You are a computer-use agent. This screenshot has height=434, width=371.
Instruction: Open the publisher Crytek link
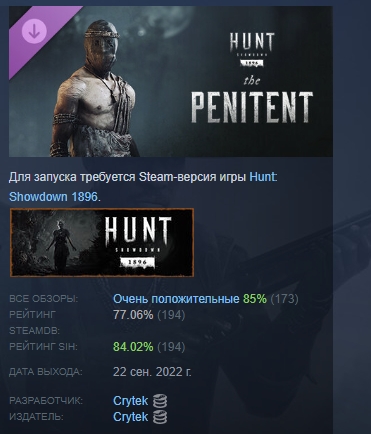130,417
